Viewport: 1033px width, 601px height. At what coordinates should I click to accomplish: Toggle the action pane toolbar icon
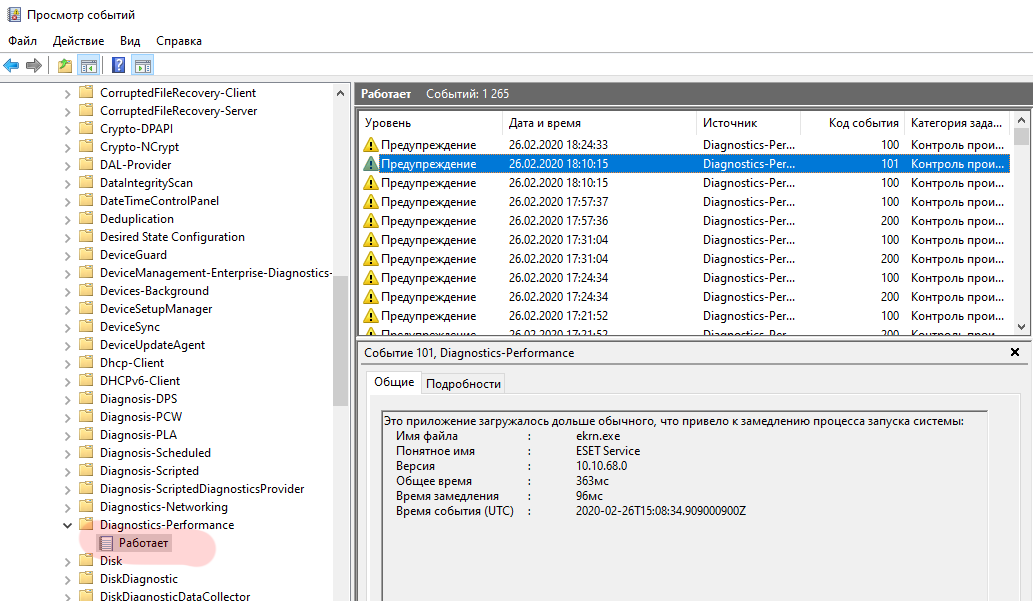(142, 65)
